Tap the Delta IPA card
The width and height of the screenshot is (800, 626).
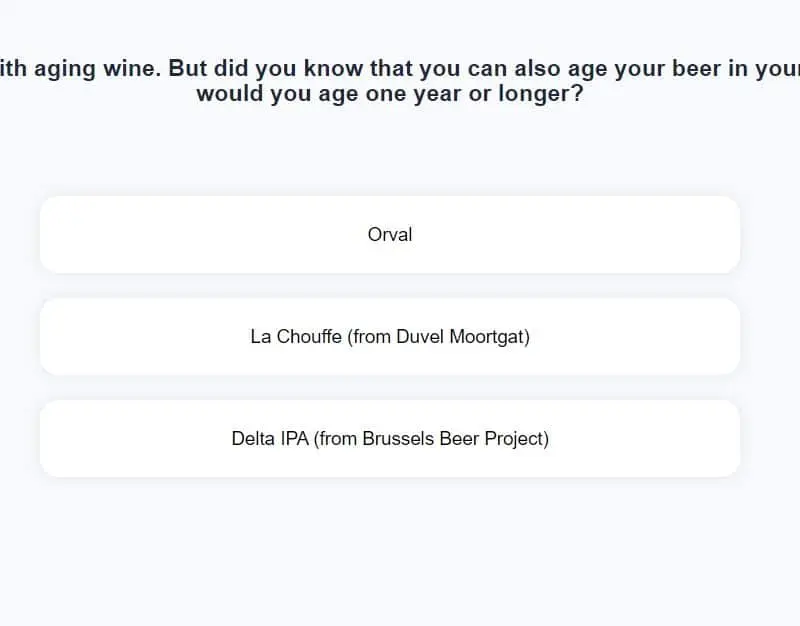click(x=390, y=438)
